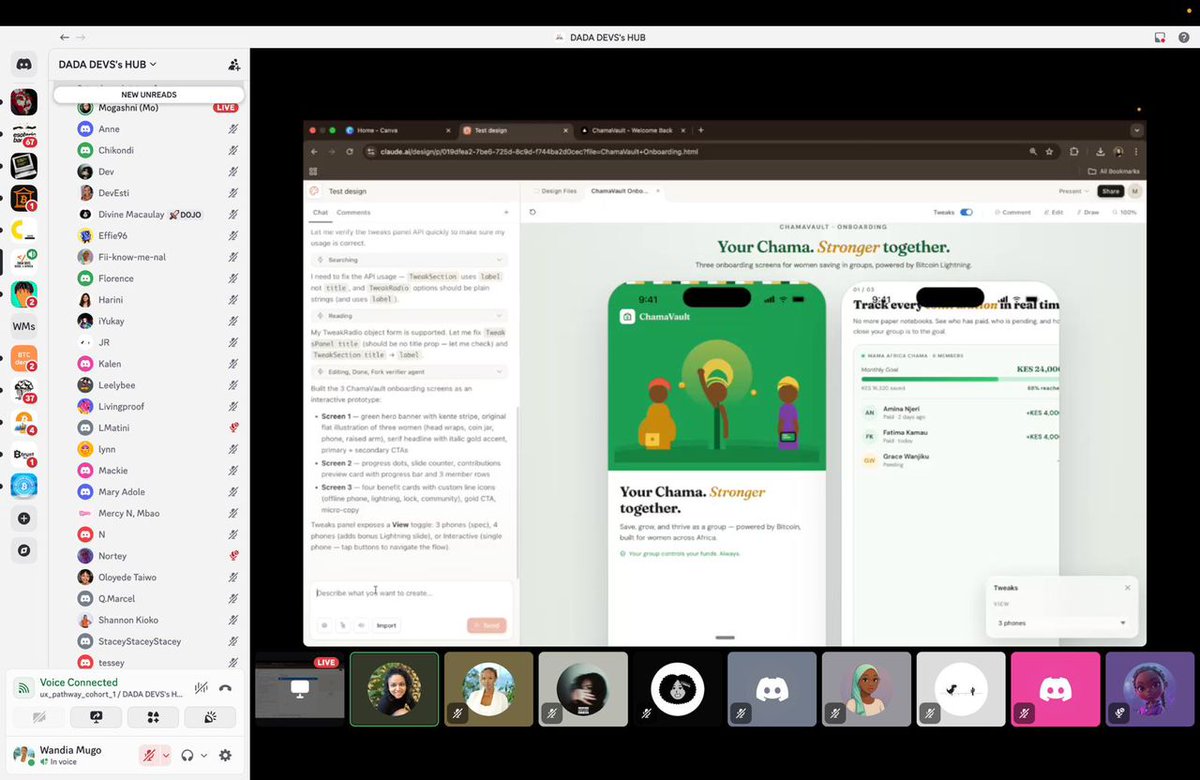1200x780 pixels.
Task: Click the share your screen button
Action: pyautogui.click(x=96, y=717)
